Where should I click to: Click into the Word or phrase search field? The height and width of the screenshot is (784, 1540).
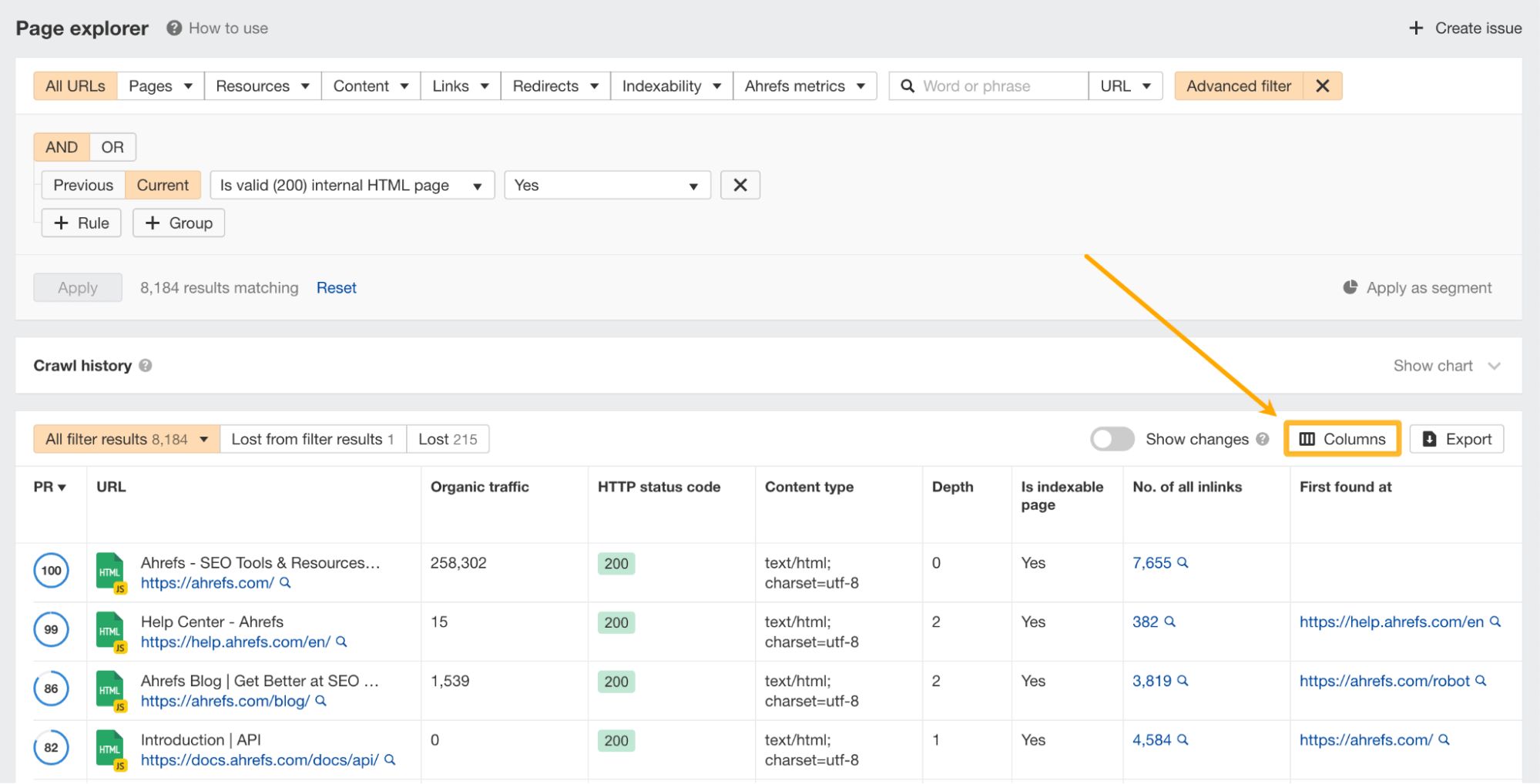(989, 86)
